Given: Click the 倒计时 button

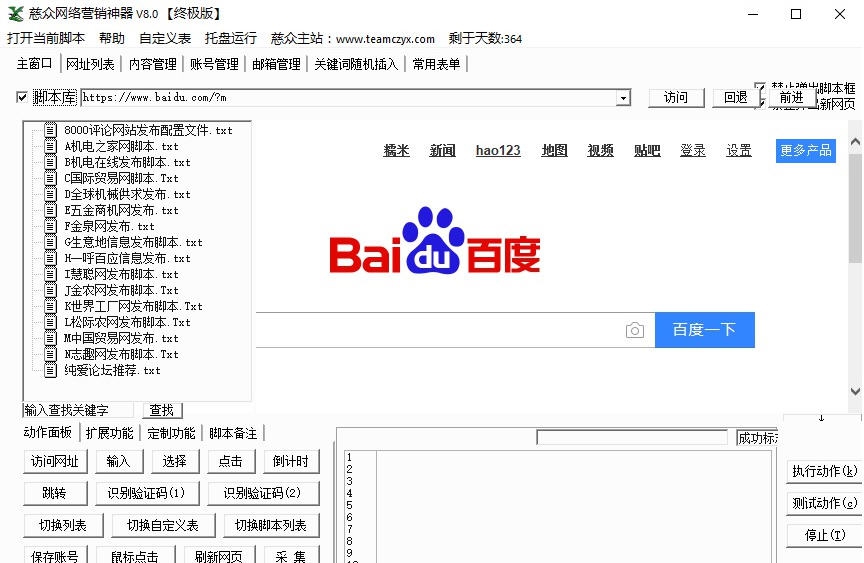Looking at the screenshot, I should click(291, 462).
